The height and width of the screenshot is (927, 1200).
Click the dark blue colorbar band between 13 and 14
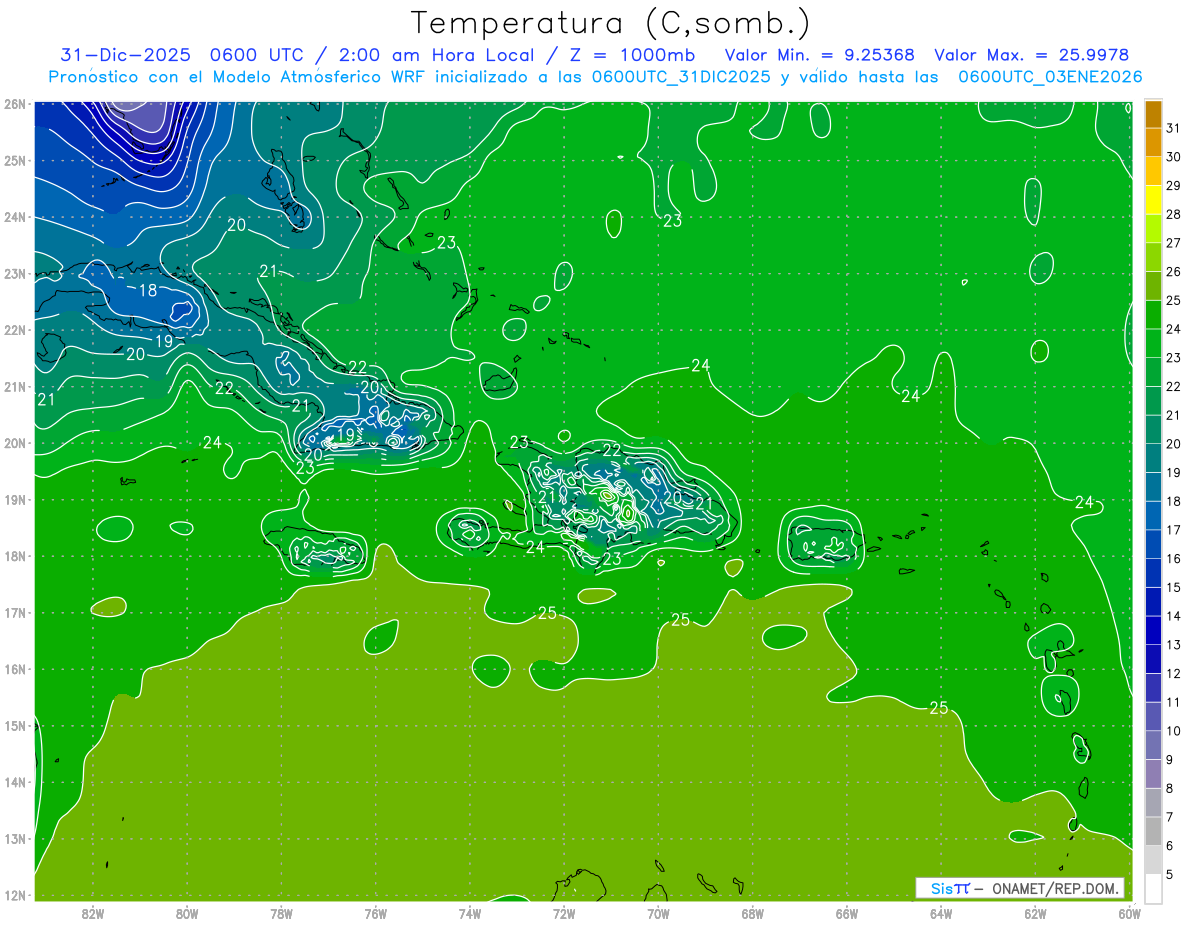(1153, 631)
